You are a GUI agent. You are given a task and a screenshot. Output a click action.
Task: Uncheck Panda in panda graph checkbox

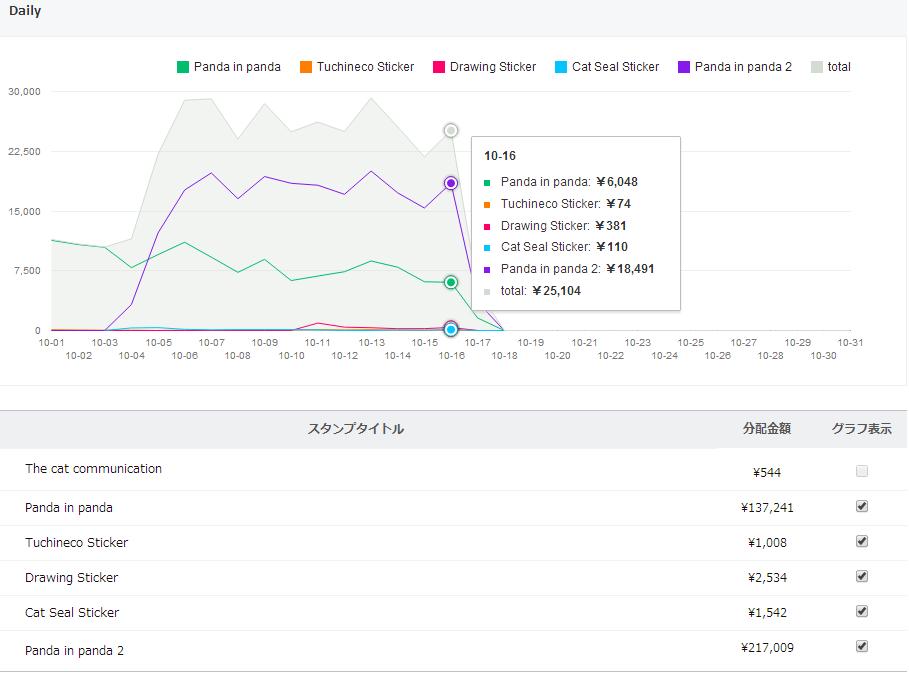[862, 506]
